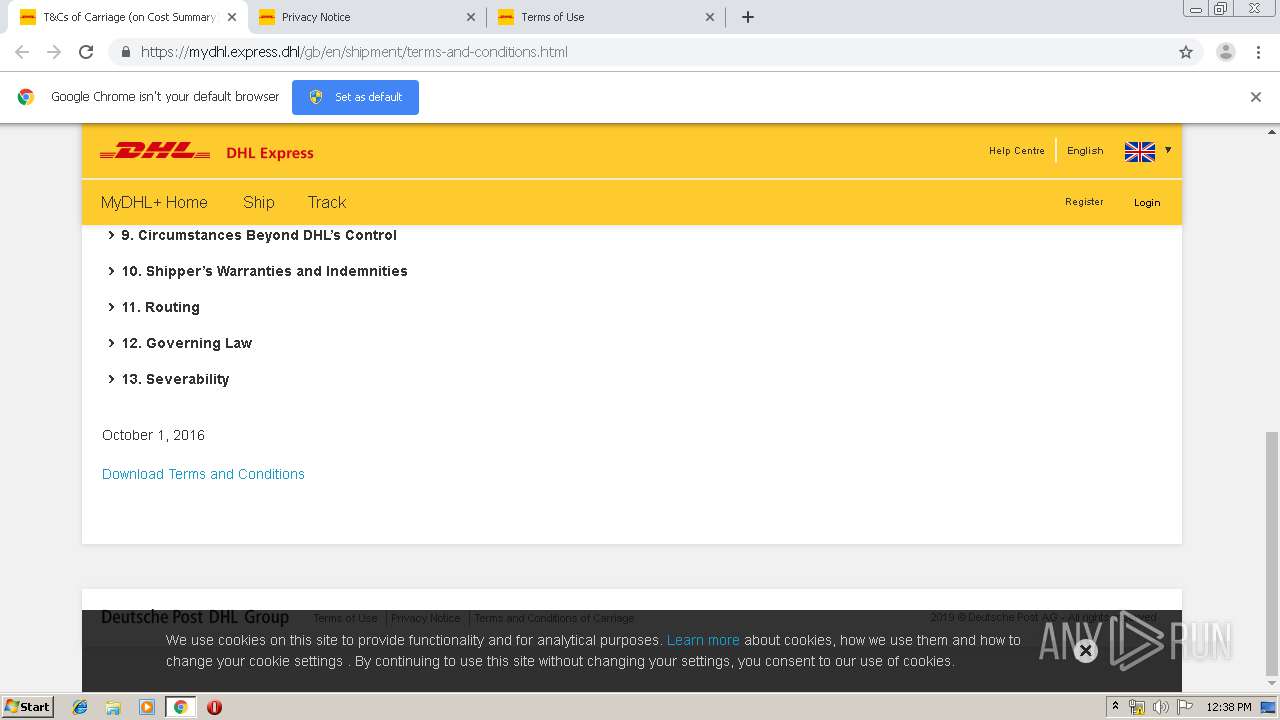Reload the page with refresh icon
Screen dimensions: 1280x720
tap(86, 52)
